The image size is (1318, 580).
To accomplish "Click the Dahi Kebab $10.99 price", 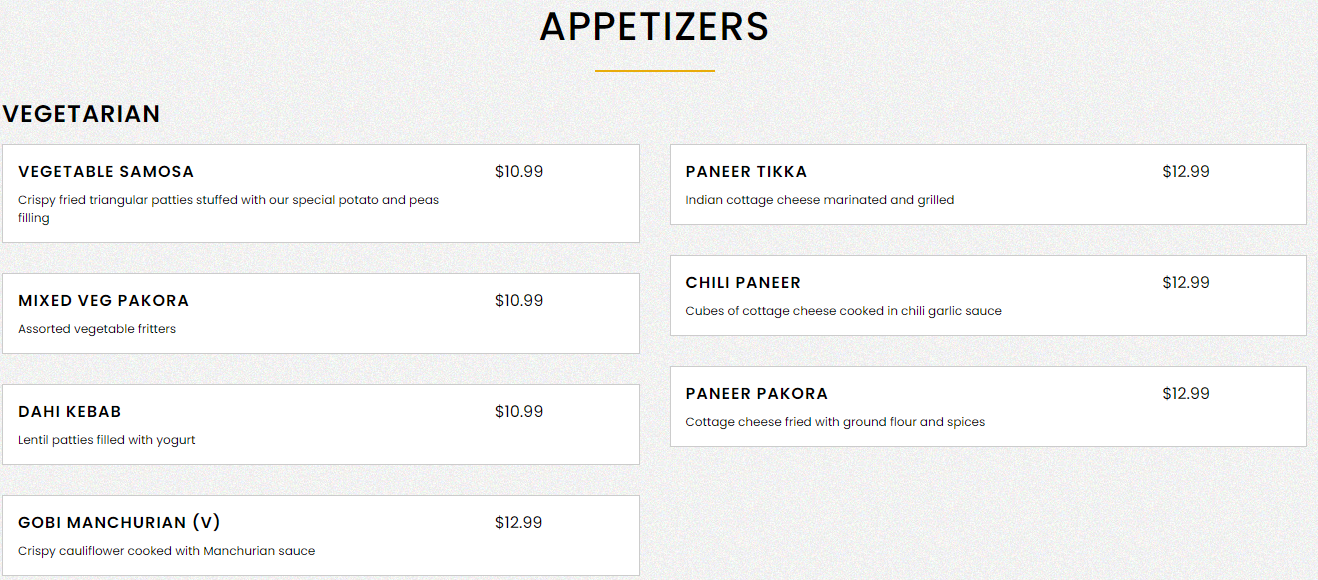I will (519, 412).
